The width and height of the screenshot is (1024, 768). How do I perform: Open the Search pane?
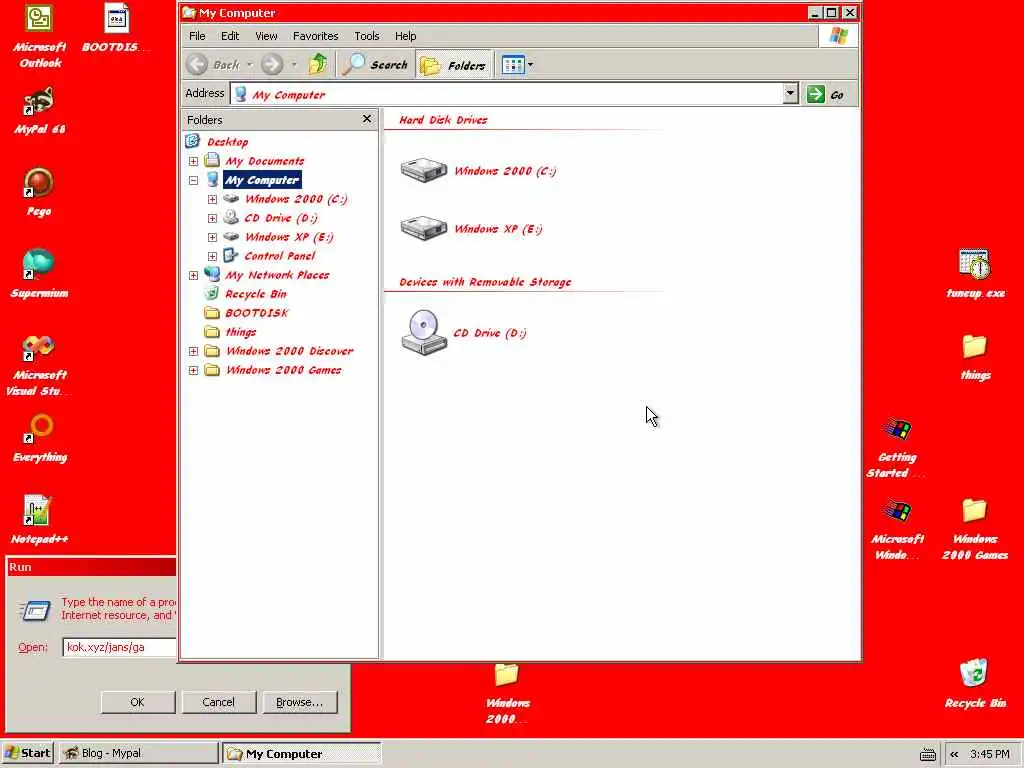(376, 65)
